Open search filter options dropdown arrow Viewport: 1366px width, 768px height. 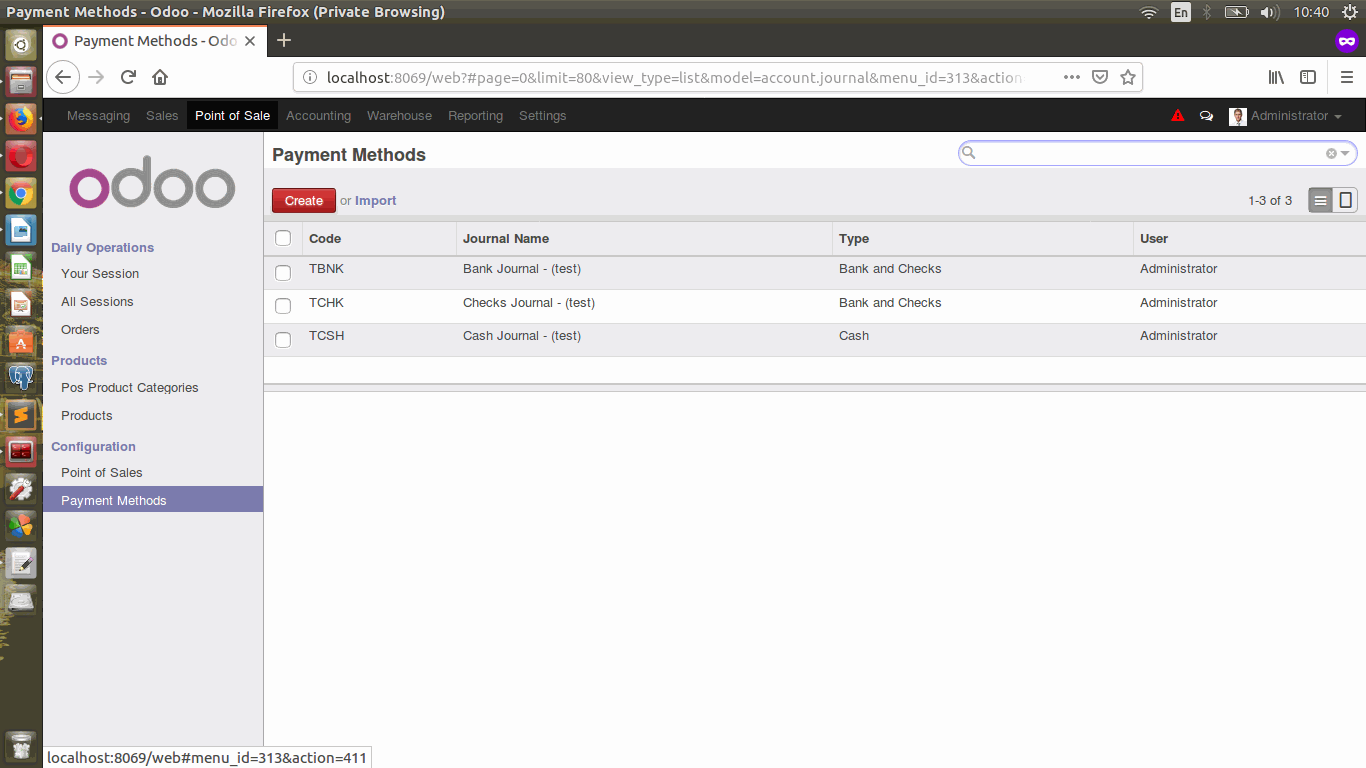[1346, 153]
